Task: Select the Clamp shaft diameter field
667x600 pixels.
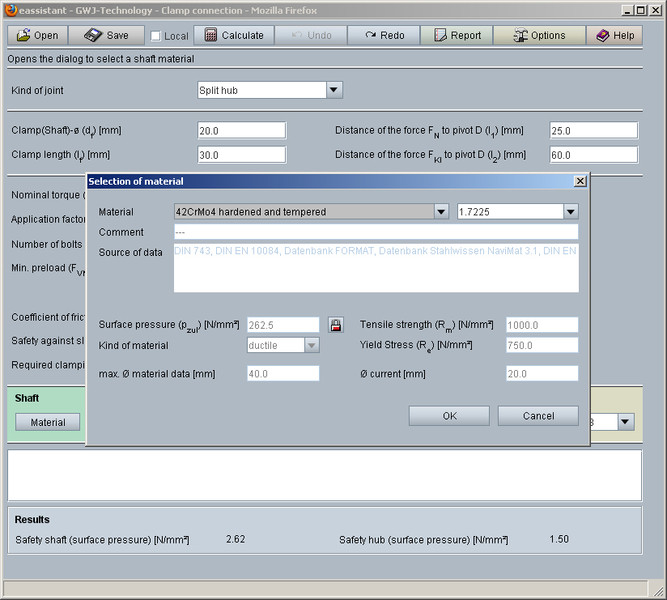Action: (x=242, y=130)
